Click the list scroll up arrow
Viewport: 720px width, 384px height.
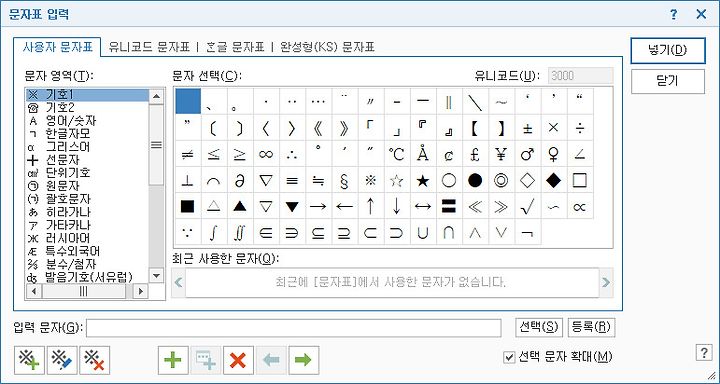click(157, 96)
